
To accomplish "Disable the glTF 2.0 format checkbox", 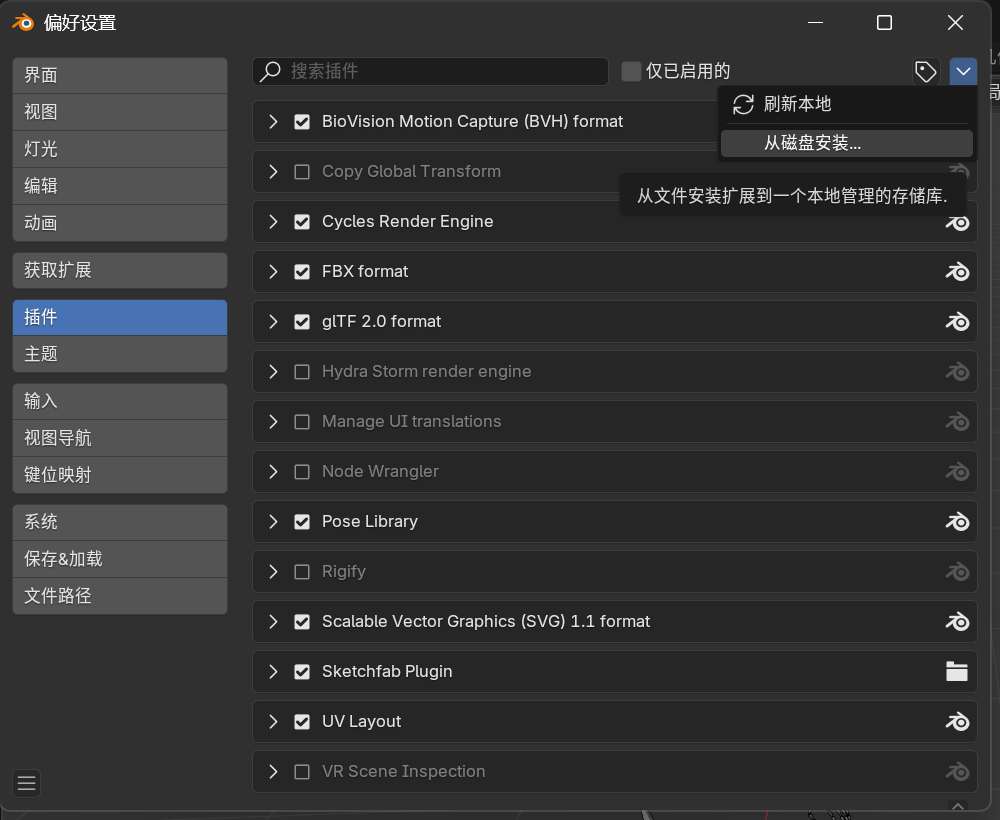I will [x=302, y=321].
